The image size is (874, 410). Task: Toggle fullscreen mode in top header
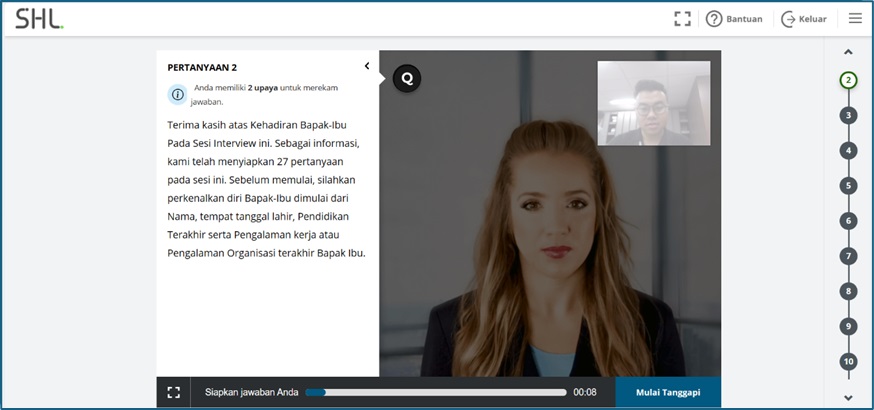(x=682, y=18)
